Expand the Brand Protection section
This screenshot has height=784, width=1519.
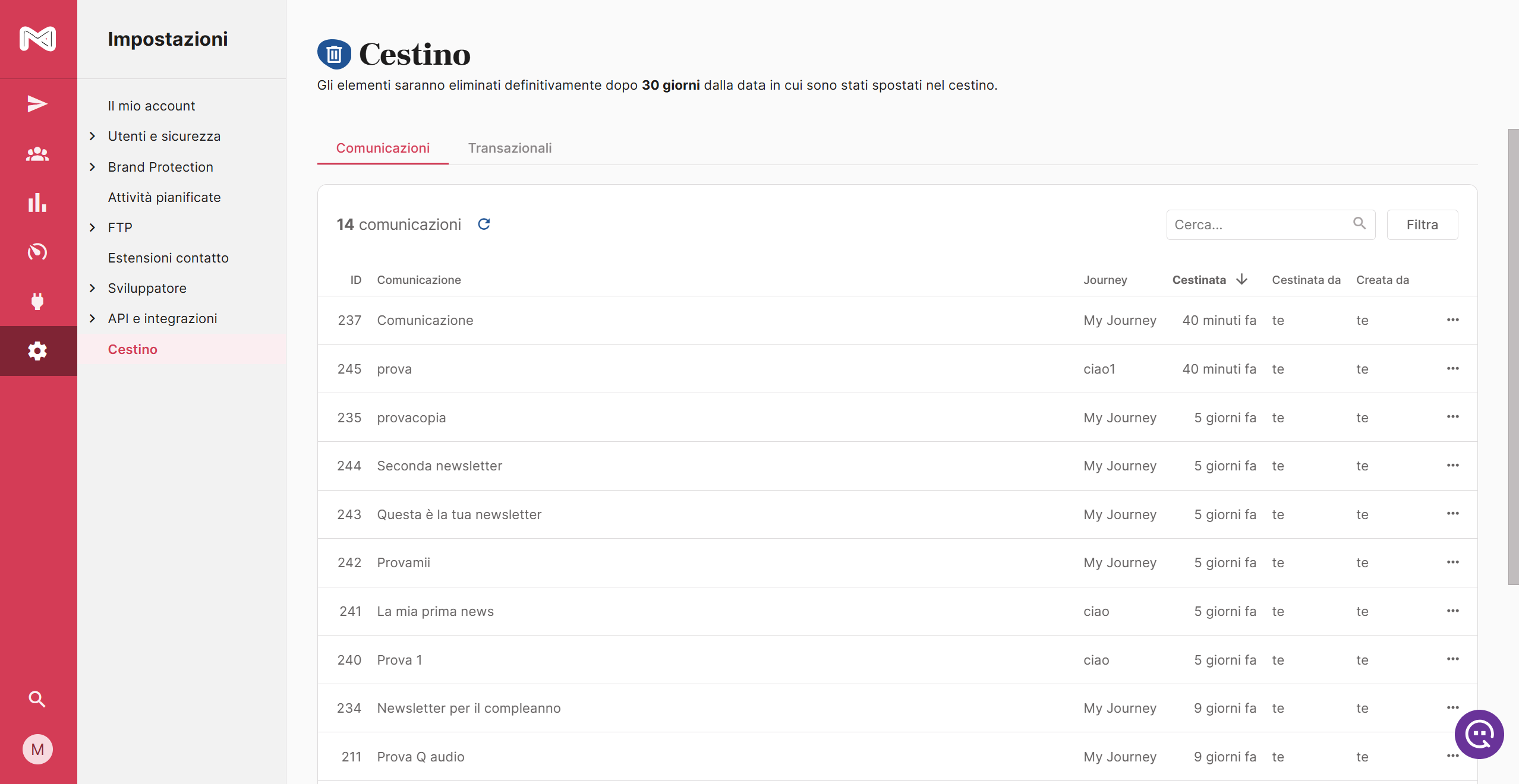93,167
